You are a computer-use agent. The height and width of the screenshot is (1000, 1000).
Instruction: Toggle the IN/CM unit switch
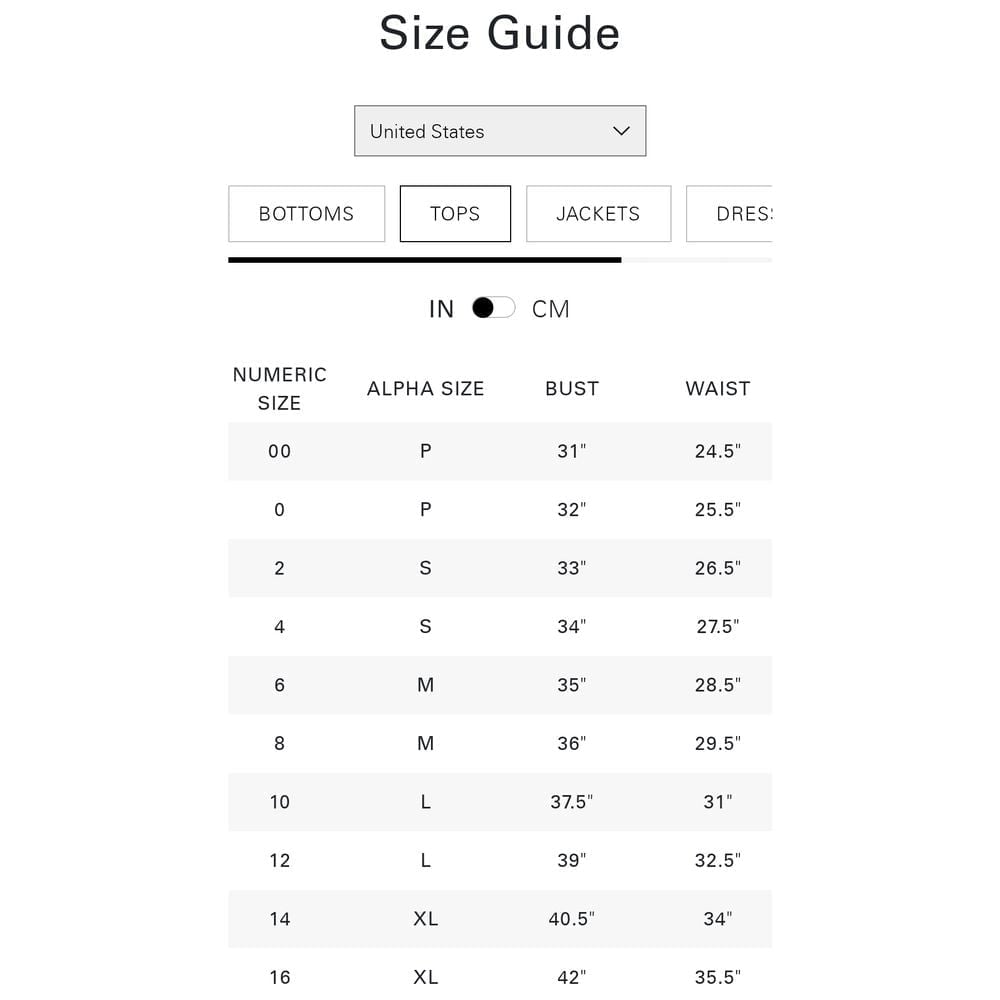[x=494, y=308]
